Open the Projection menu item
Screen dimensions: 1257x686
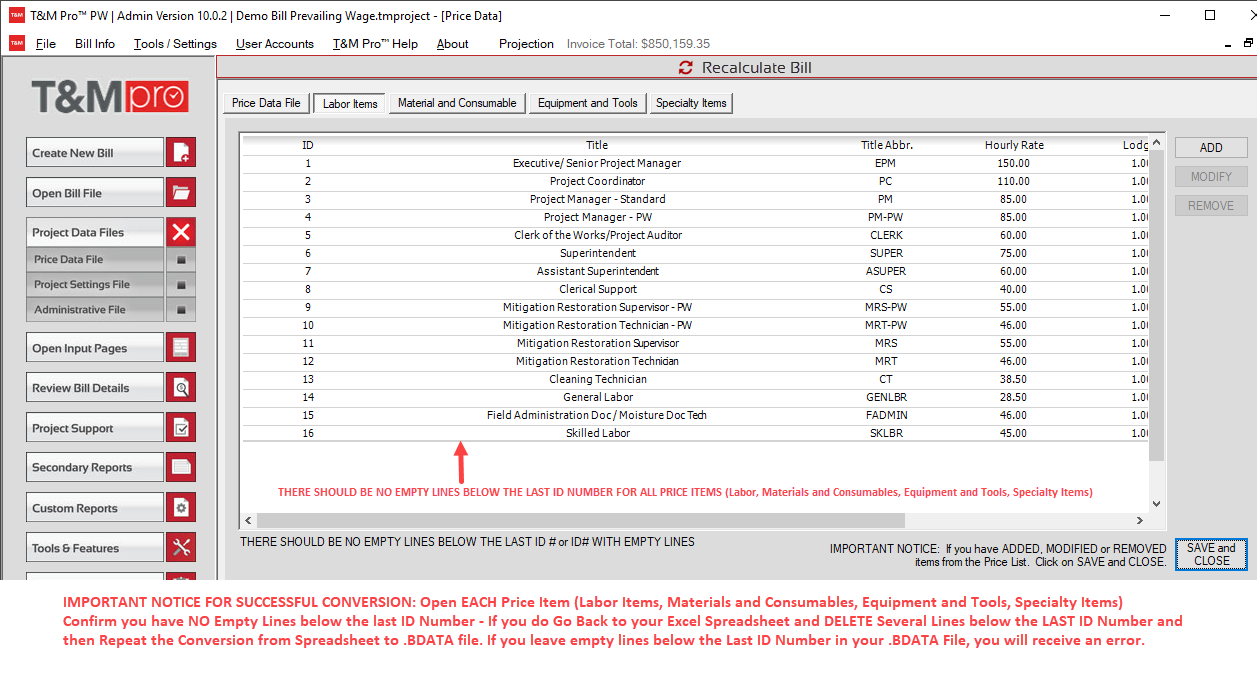coord(526,44)
